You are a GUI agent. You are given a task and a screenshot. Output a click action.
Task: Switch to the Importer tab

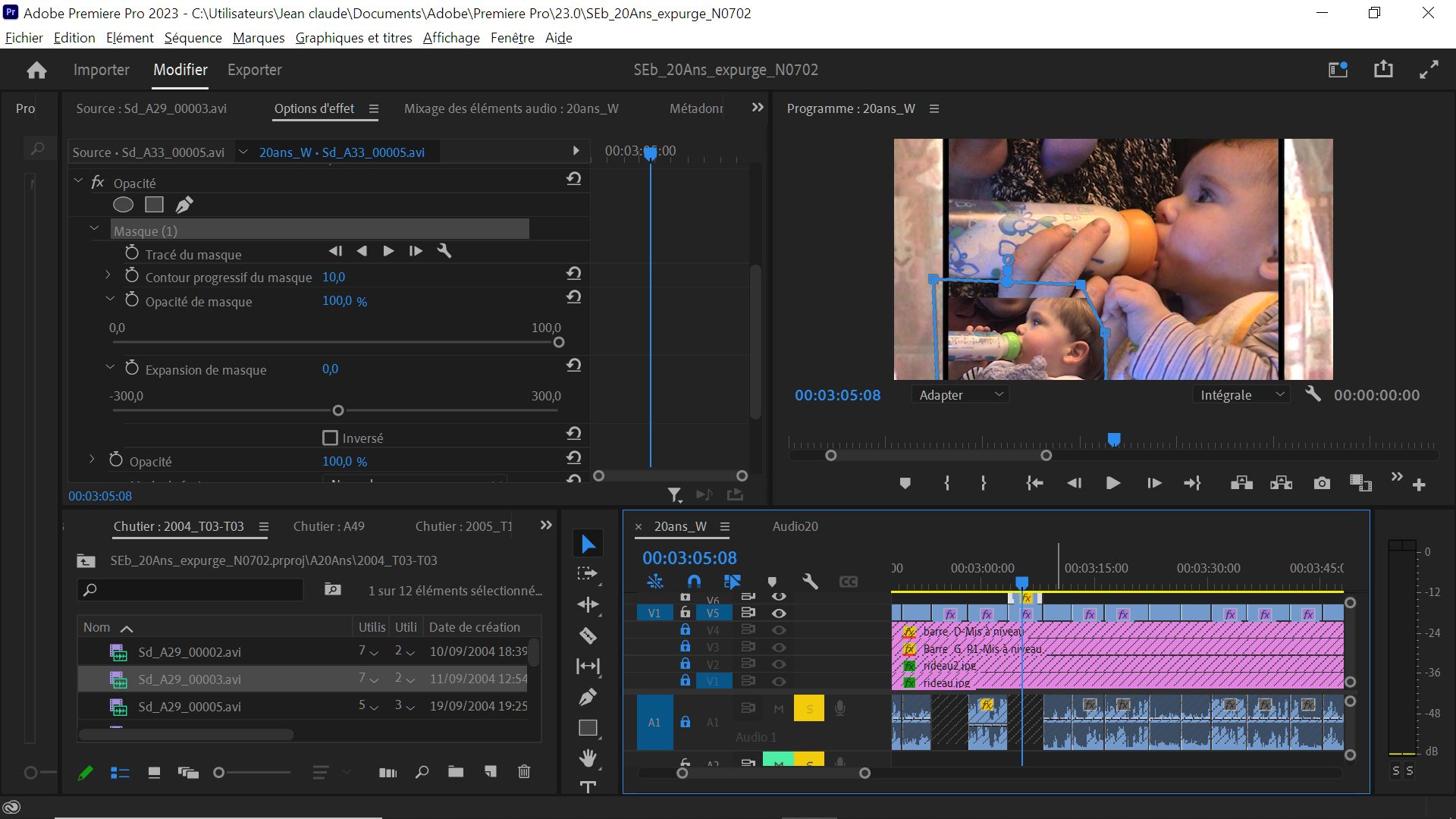pyautogui.click(x=102, y=70)
